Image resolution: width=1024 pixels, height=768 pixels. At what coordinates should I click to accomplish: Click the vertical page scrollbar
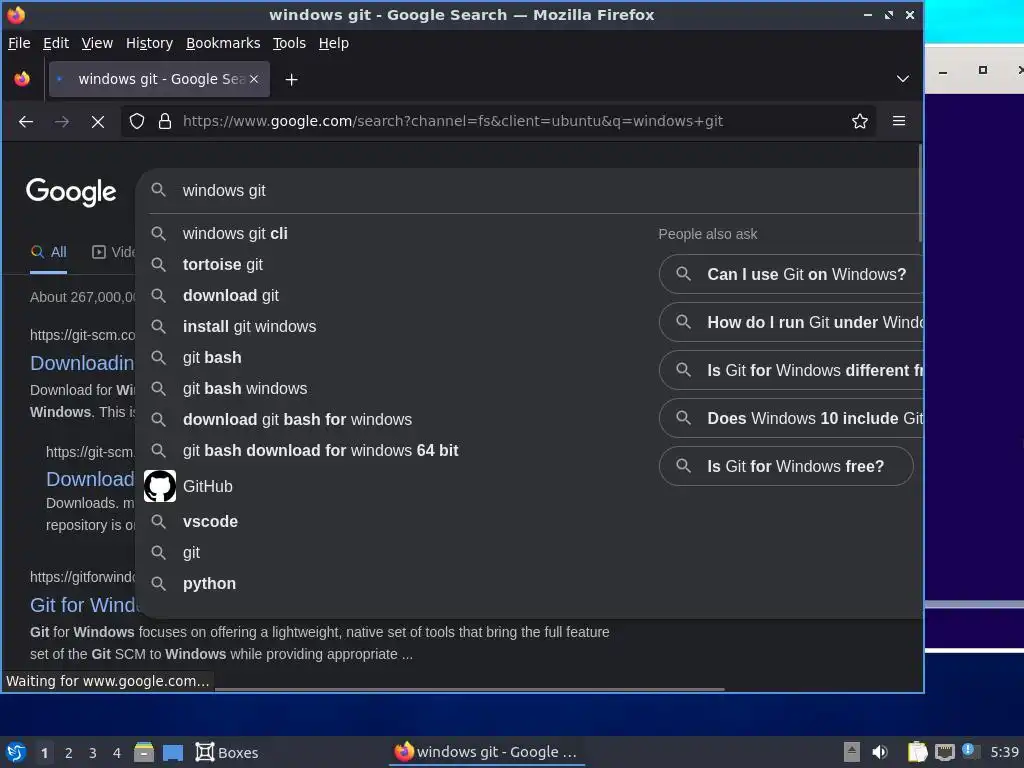920,193
